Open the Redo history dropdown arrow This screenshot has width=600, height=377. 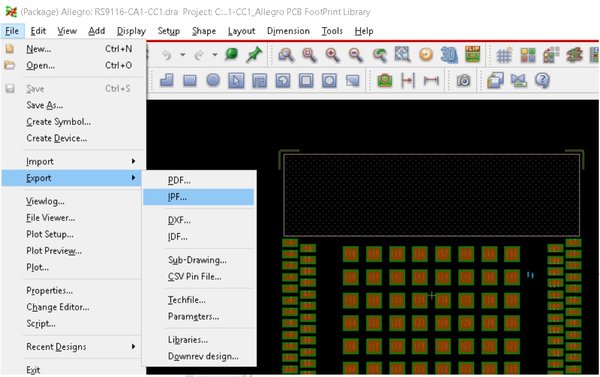pyautogui.click(x=215, y=55)
